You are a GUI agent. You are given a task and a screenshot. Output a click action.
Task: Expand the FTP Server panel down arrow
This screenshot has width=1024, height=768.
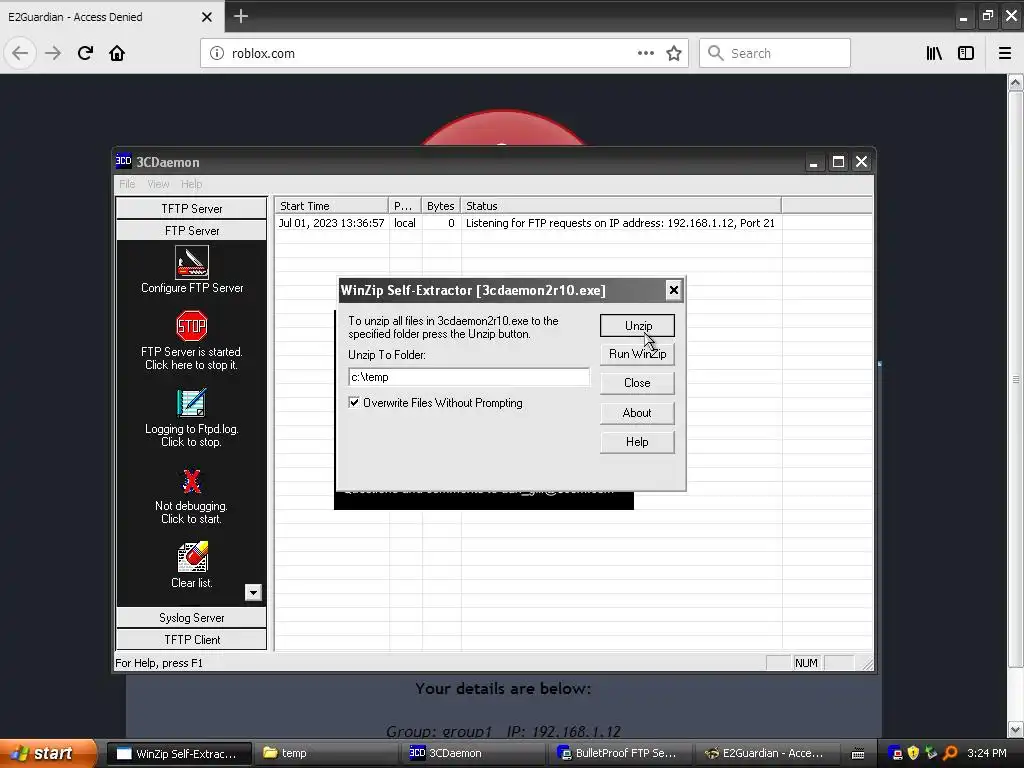pyautogui.click(x=253, y=592)
